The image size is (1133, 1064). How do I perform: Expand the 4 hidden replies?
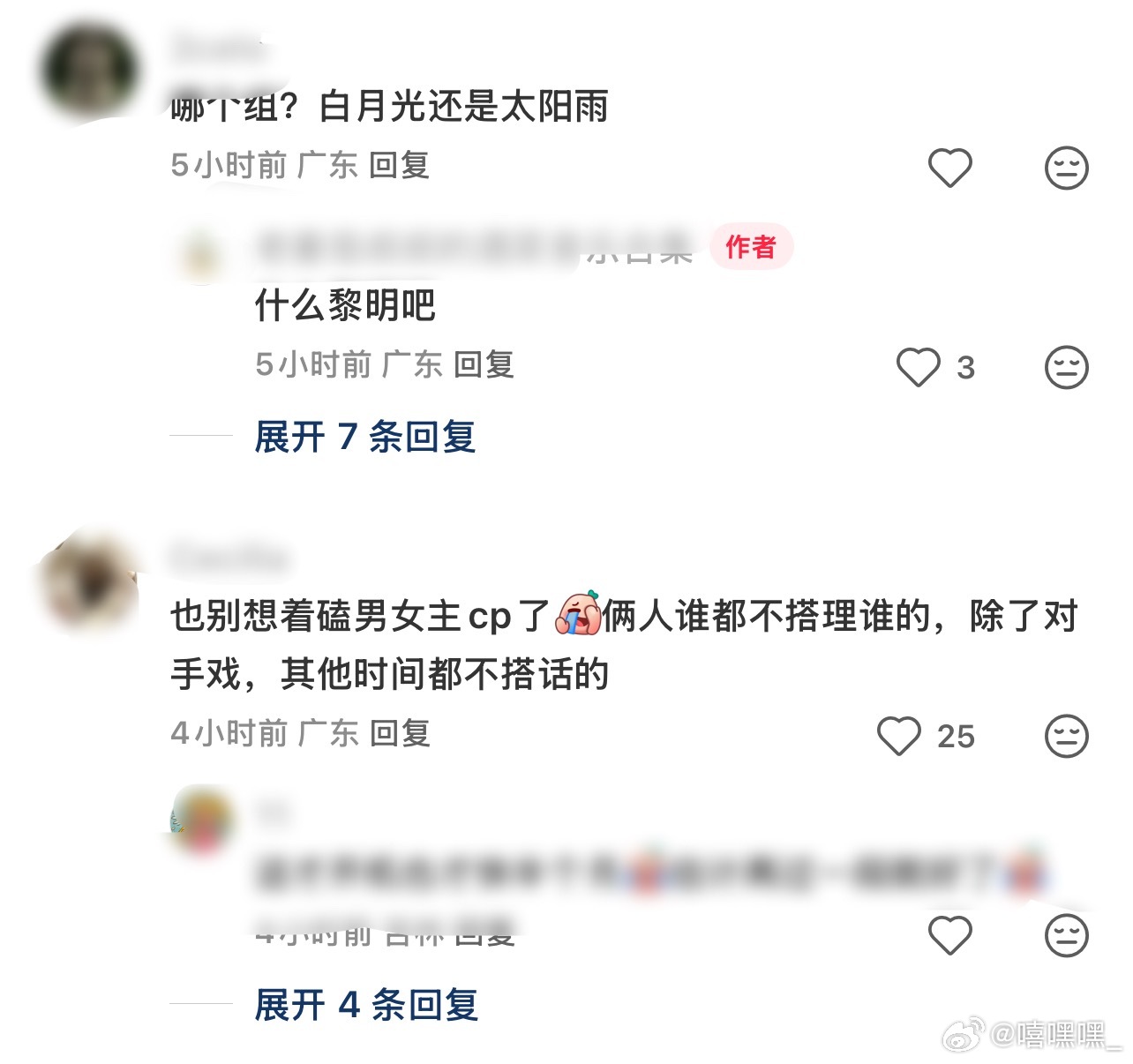tap(366, 1005)
